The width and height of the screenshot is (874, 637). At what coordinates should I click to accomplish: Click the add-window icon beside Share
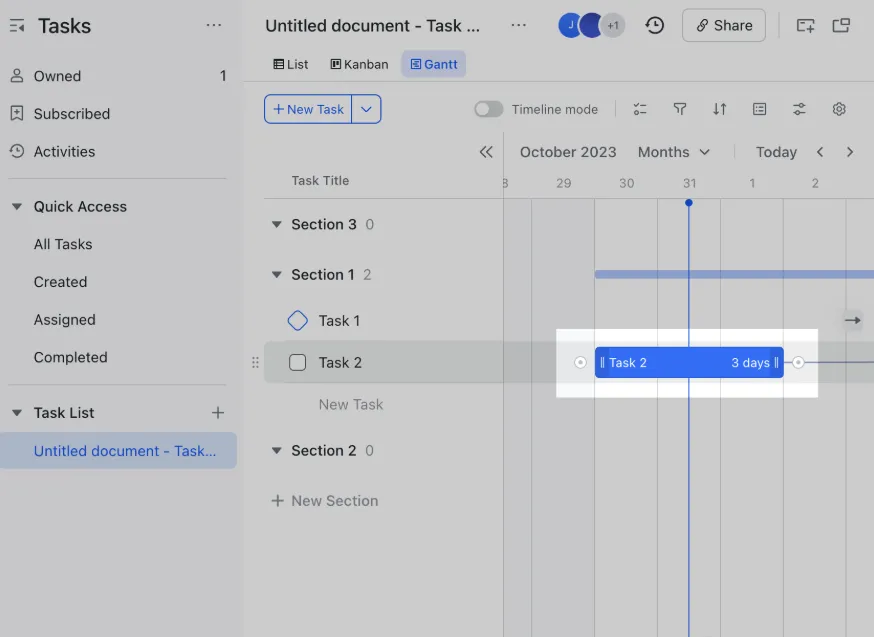point(805,26)
